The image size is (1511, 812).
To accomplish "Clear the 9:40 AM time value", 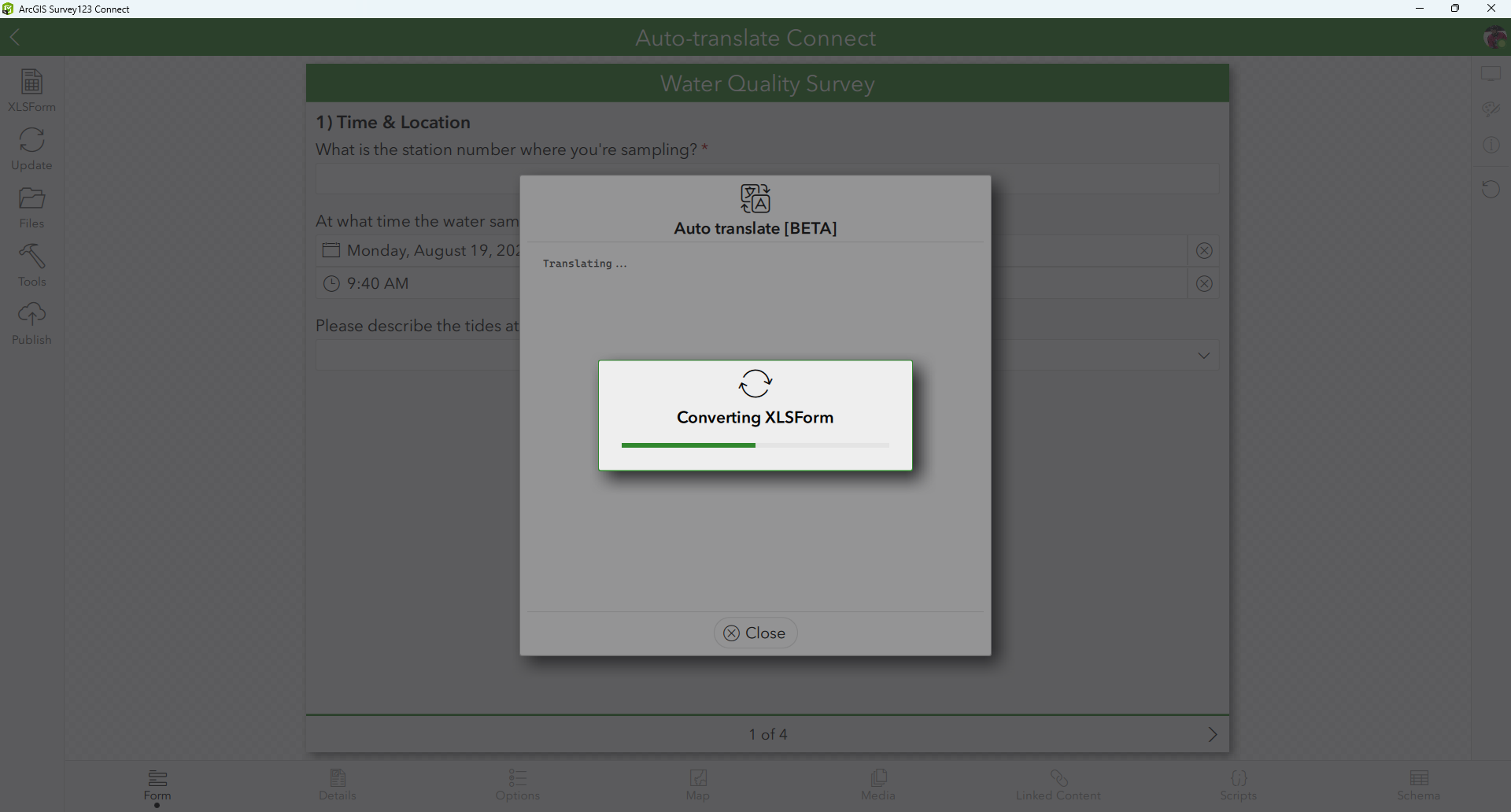I will tap(1204, 284).
